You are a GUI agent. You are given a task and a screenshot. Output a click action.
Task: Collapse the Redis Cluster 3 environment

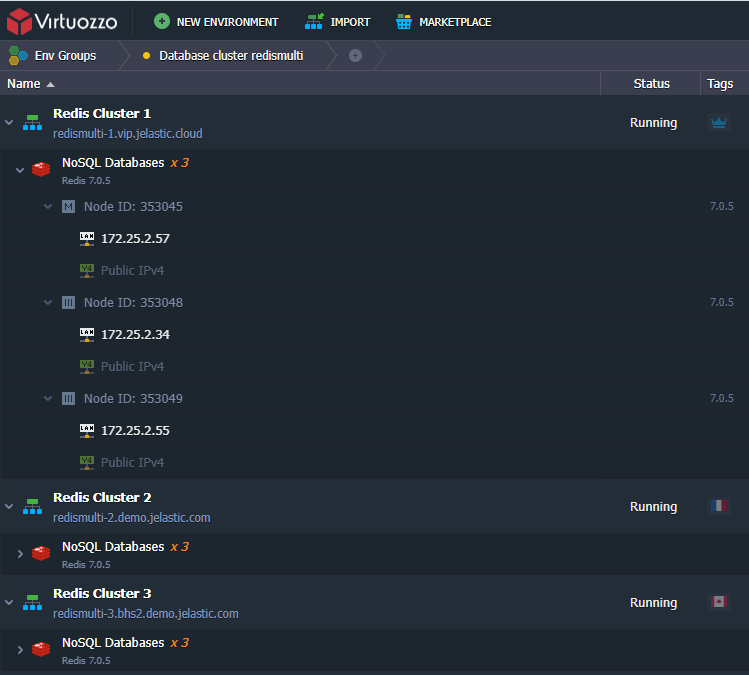coord(9,603)
